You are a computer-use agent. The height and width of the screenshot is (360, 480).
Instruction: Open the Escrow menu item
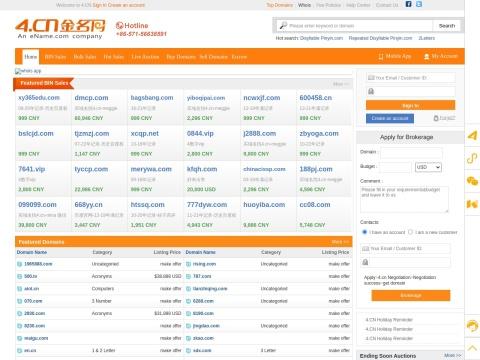click(239, 57)
